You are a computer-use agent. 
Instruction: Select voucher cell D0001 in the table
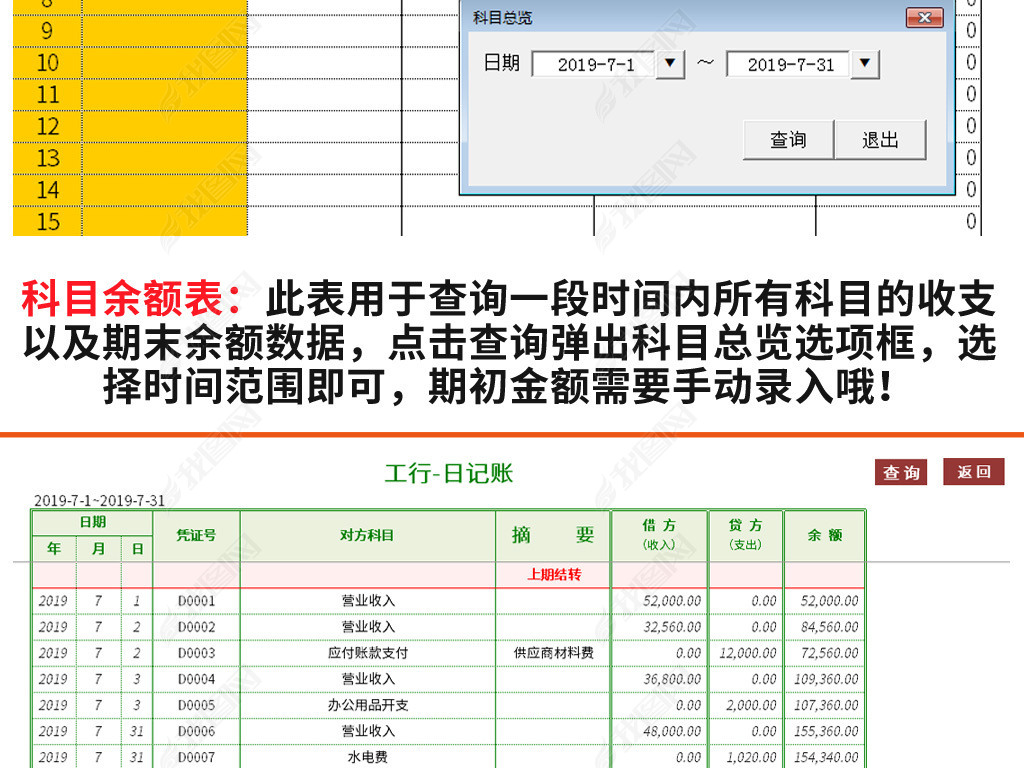194,600
